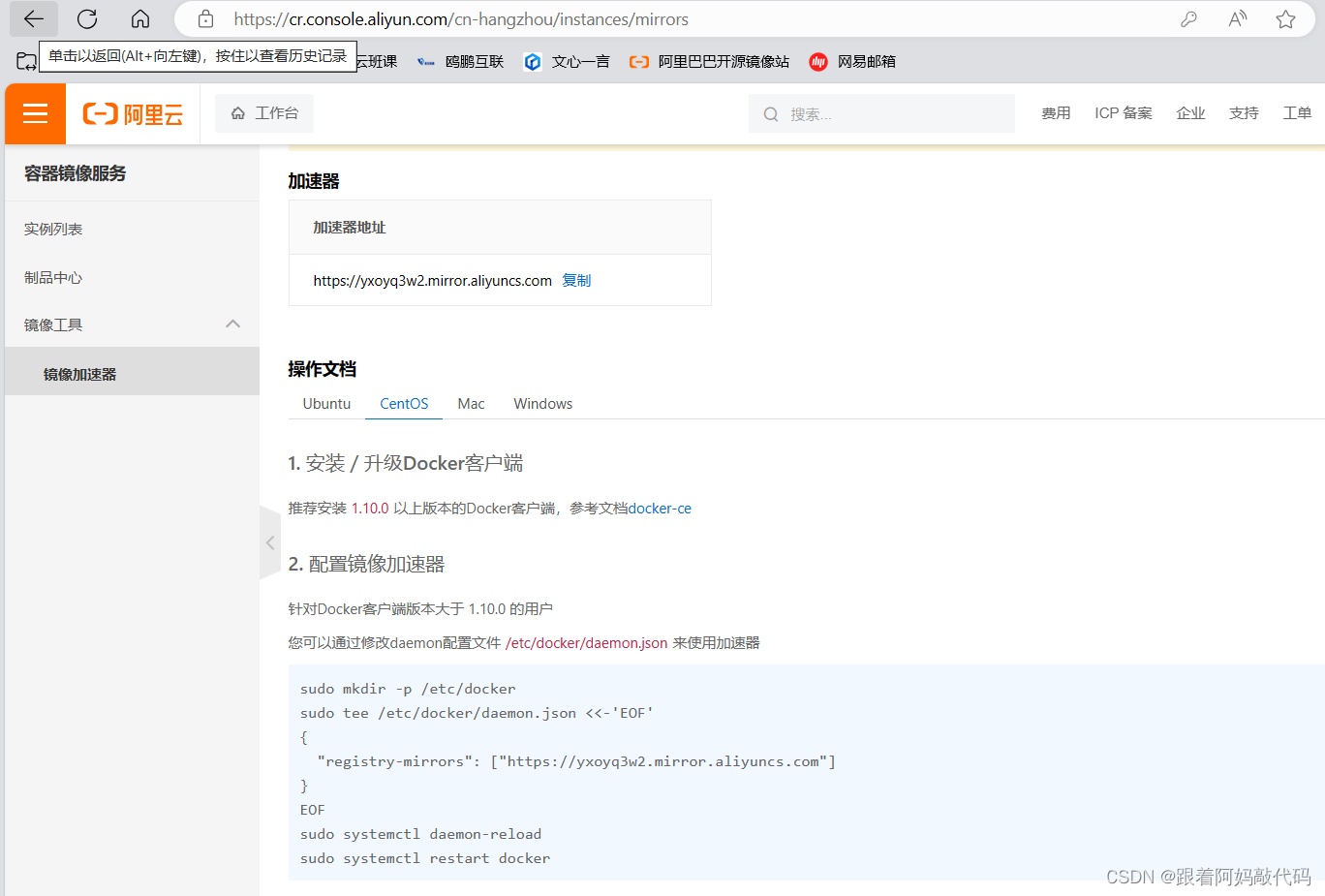1325x896 pixels.
Task: Click the browser favorites star
Action: (x=1285, y=18)
